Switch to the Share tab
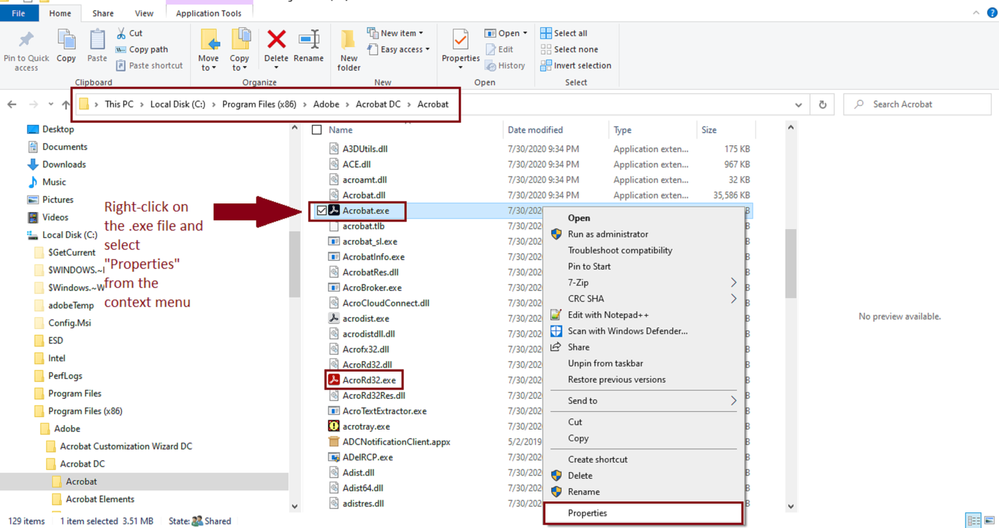Viewport: 999px width, 528px height. point(103,13)
